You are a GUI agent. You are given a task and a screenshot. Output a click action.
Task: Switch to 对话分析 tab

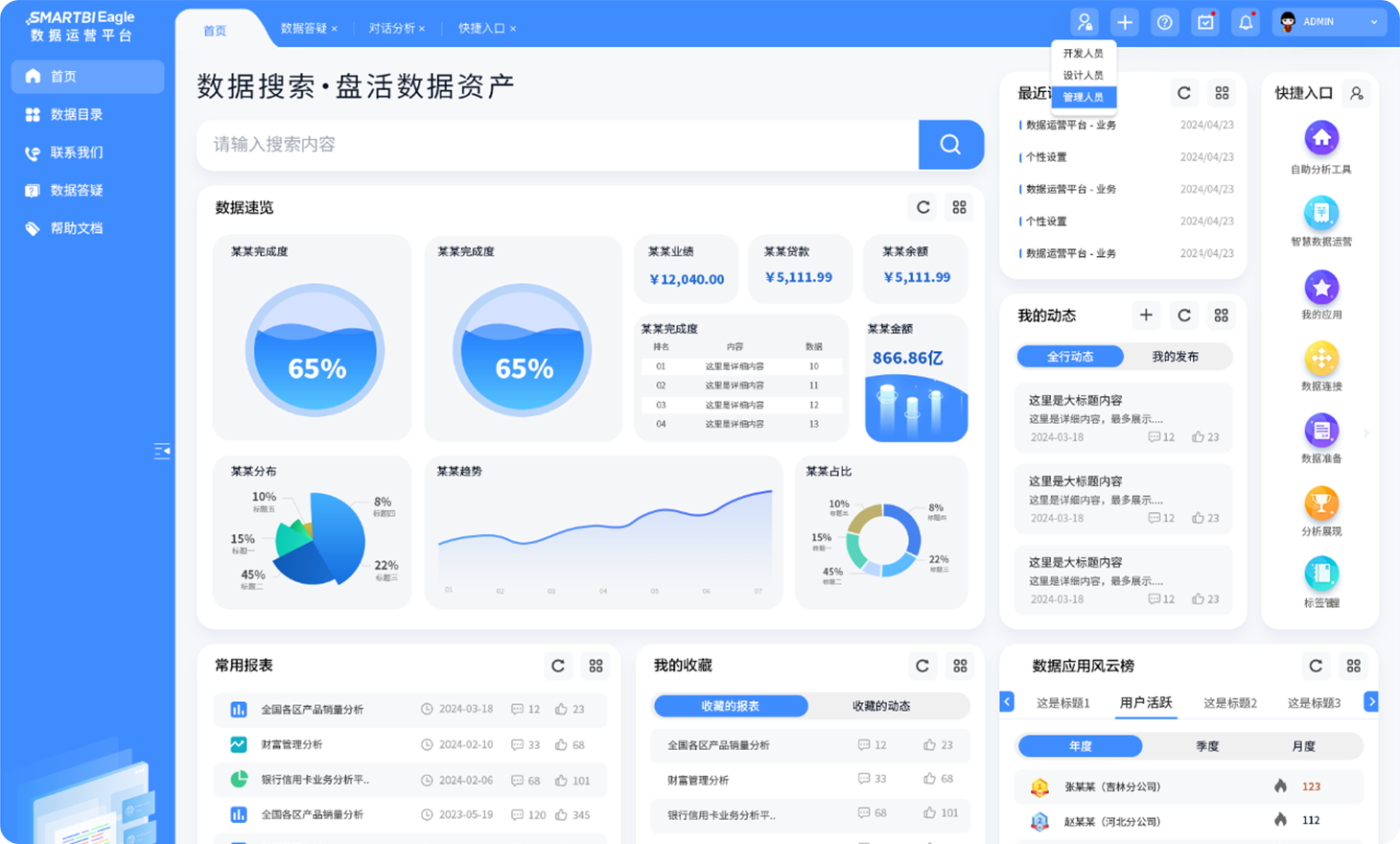(391, 29)
